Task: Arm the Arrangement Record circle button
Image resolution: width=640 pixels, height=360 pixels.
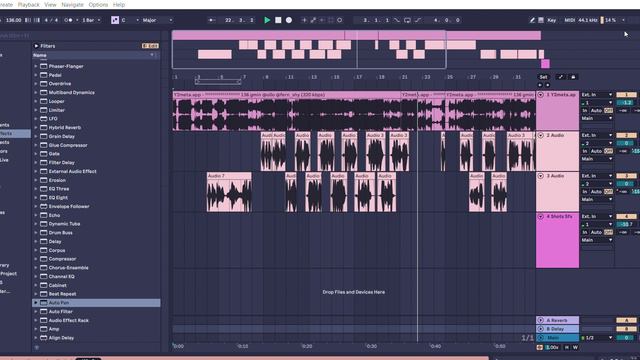Action: (289, 20)
